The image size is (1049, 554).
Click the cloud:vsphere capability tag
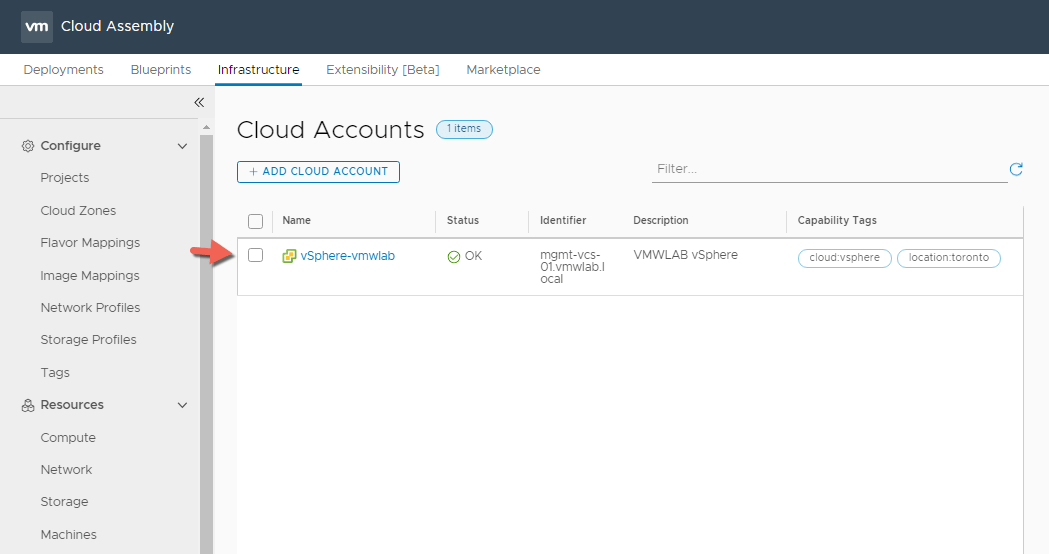click(844, 258)
